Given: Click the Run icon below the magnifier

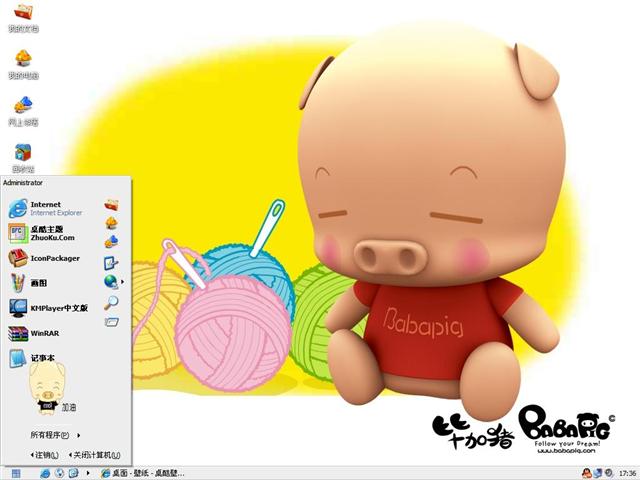Looking at the screenshot, I should [x=111, y=322].
